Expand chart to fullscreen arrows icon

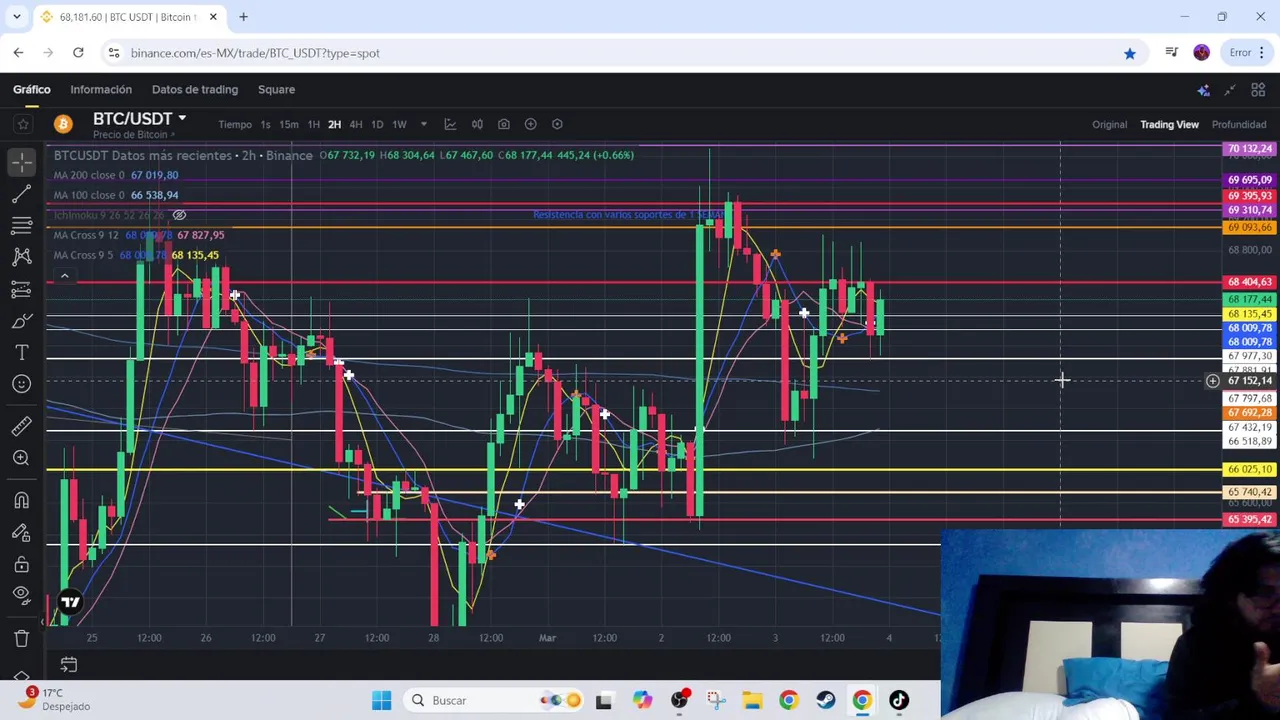coord(1230,90)
